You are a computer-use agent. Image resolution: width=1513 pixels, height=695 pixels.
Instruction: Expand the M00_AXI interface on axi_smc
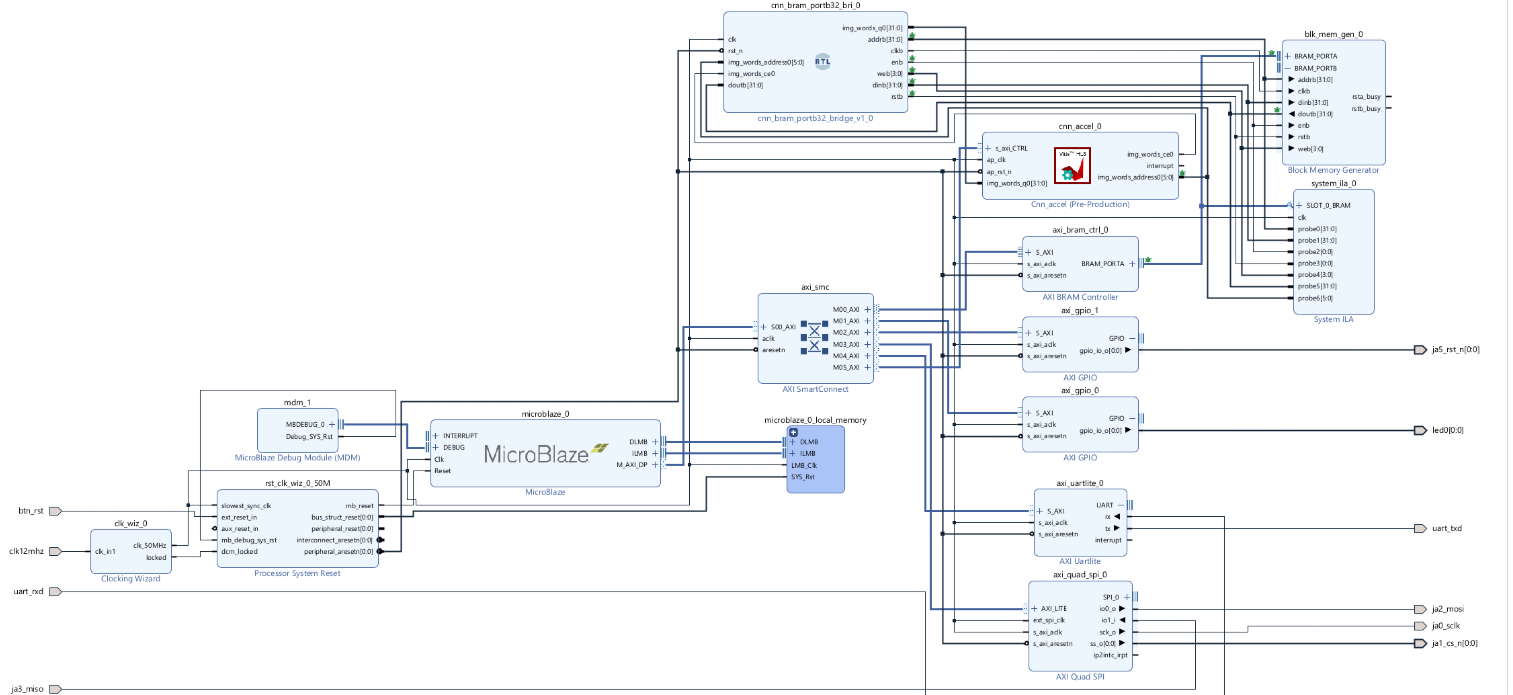click(x=868, y=309)
